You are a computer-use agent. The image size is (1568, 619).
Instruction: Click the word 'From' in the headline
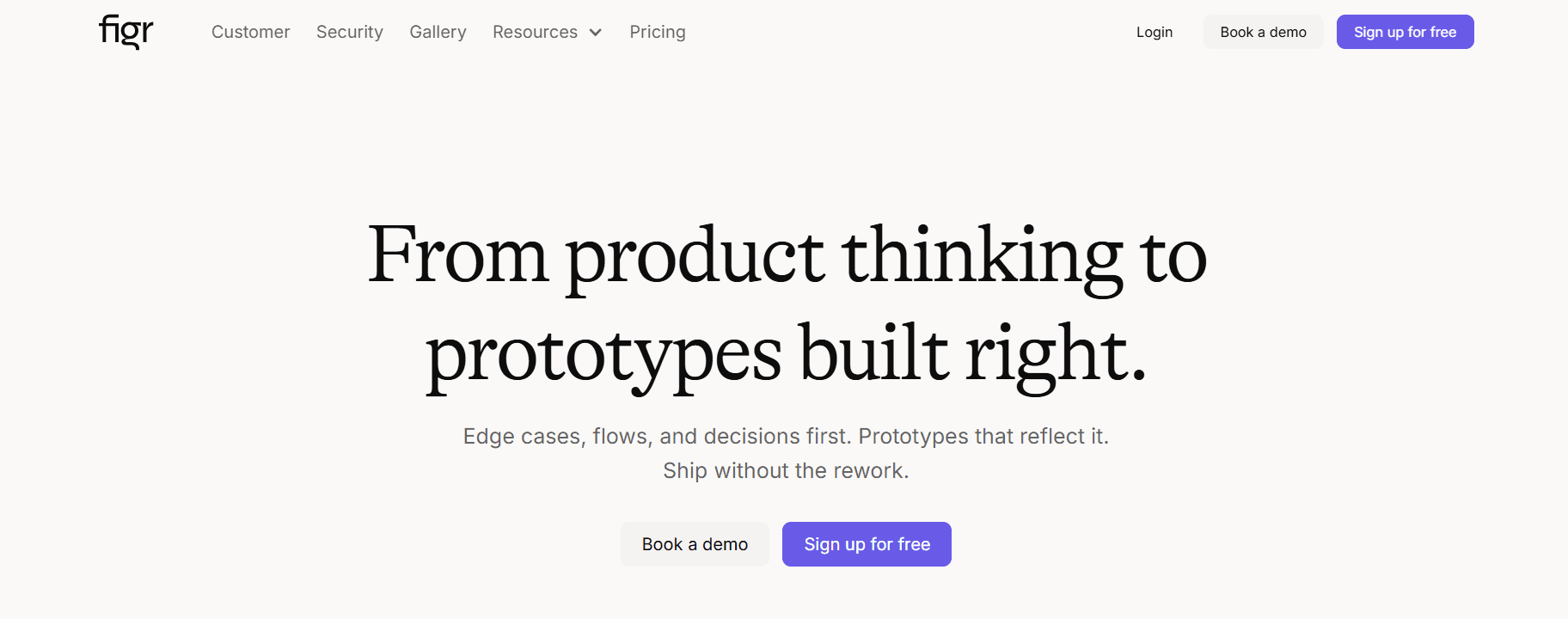point(457,255)
